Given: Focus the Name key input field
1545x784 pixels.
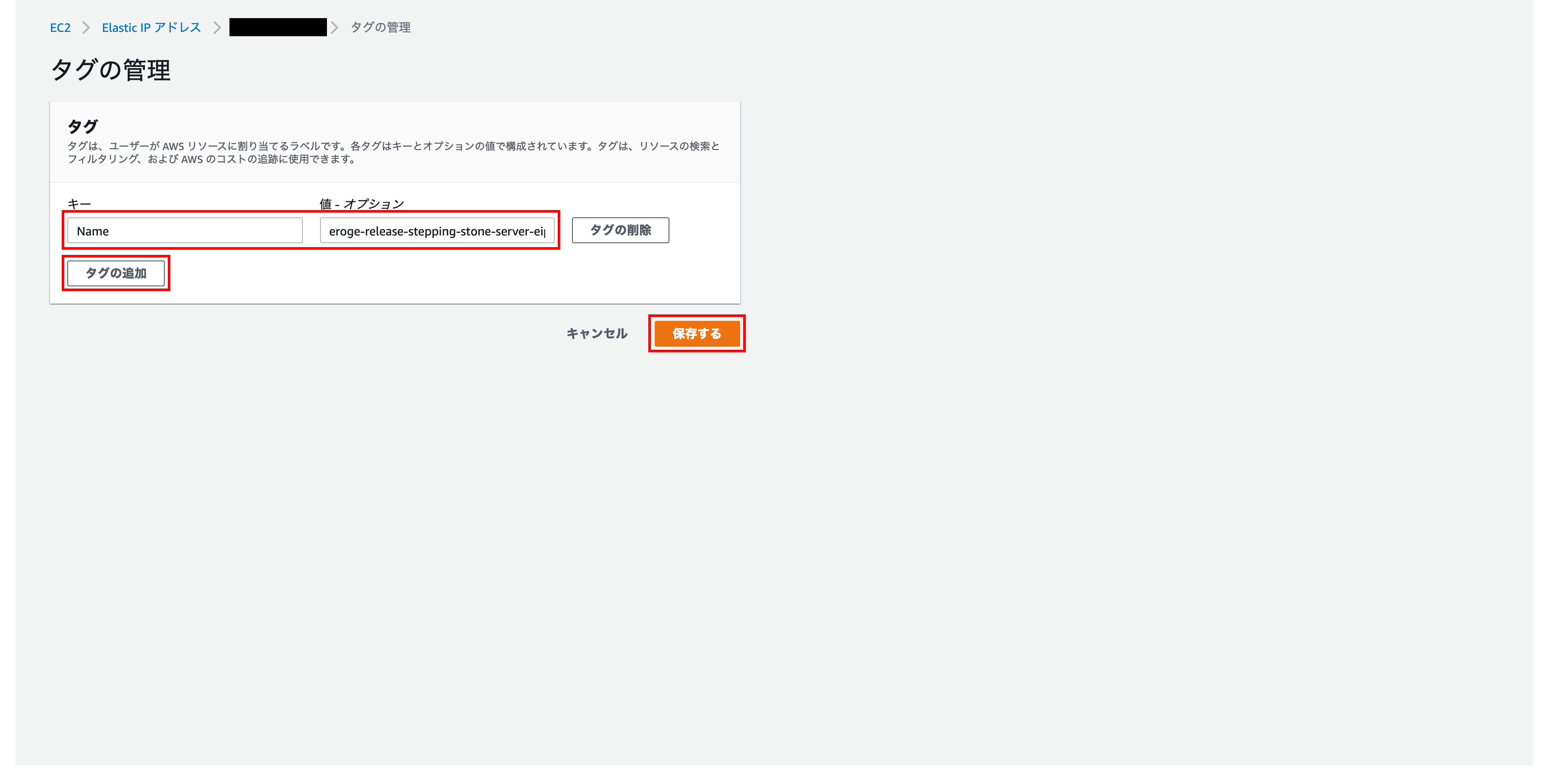Looking at the screenshot, I should tap(185, 231).
